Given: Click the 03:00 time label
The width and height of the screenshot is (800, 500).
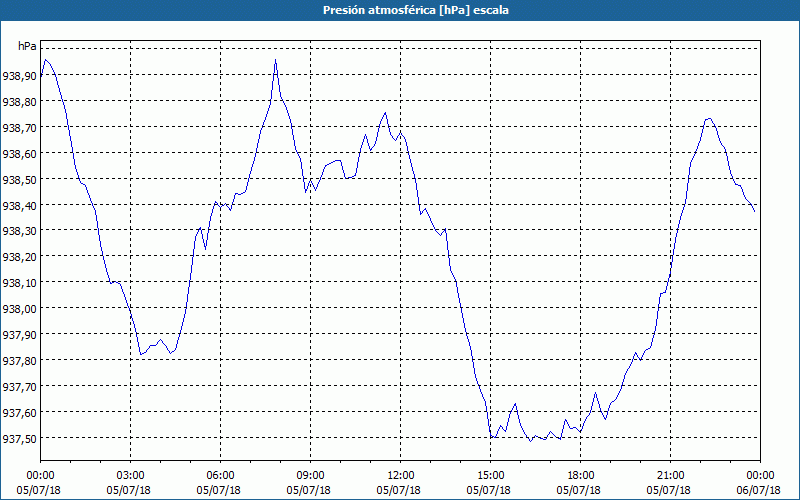Looking at the screenshot, I should (130, 476).
